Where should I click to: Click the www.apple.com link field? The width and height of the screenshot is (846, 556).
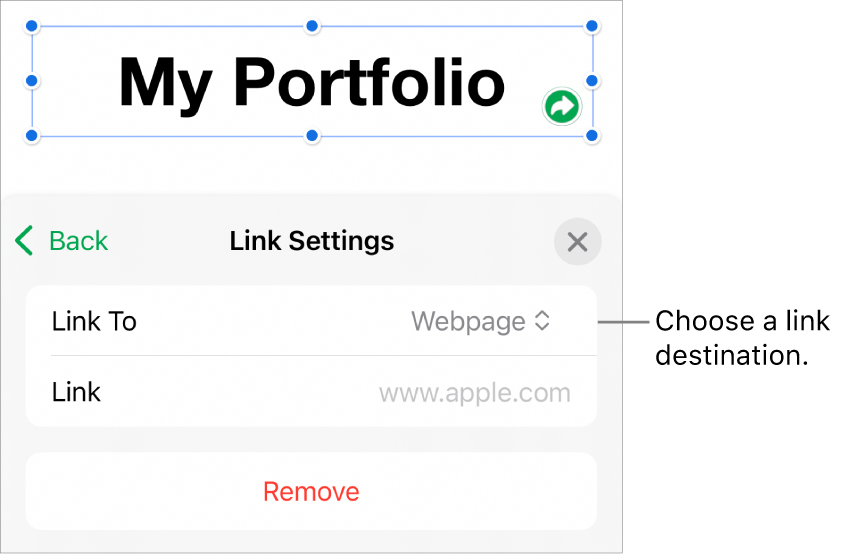tap(474, 392)
